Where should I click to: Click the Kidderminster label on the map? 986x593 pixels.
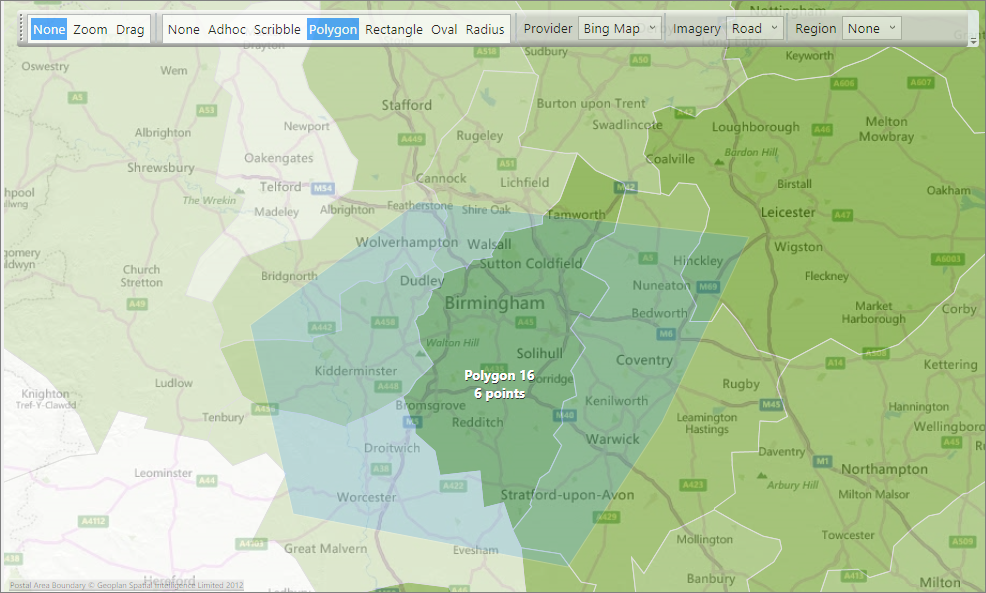tap(356, 371)
